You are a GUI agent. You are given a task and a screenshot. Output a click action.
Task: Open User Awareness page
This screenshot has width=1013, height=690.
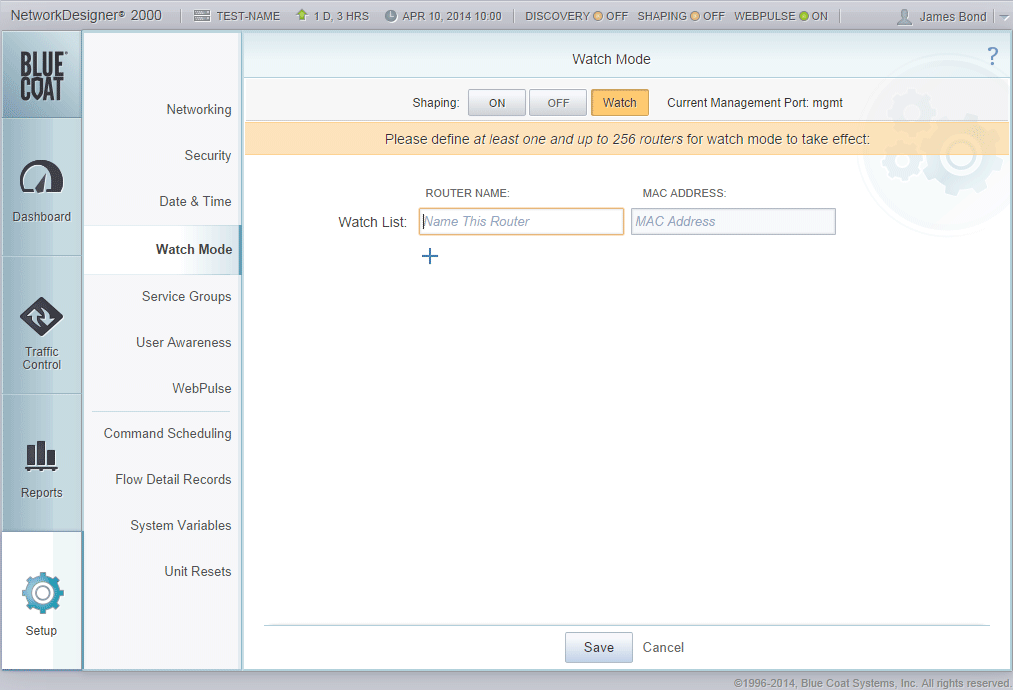183,342
